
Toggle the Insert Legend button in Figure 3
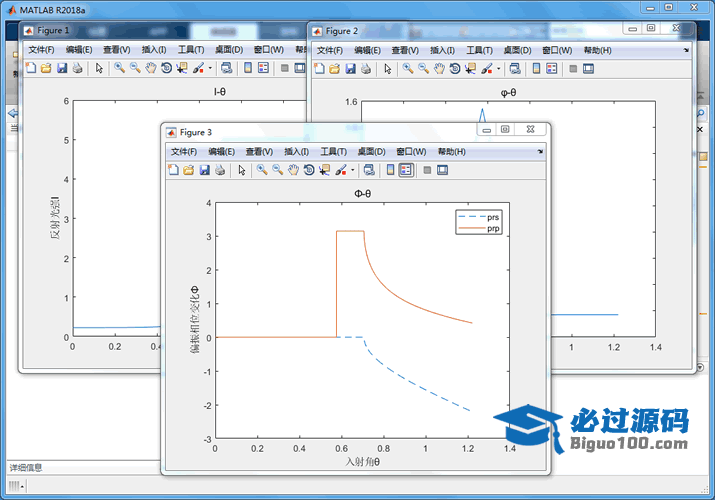406,170
